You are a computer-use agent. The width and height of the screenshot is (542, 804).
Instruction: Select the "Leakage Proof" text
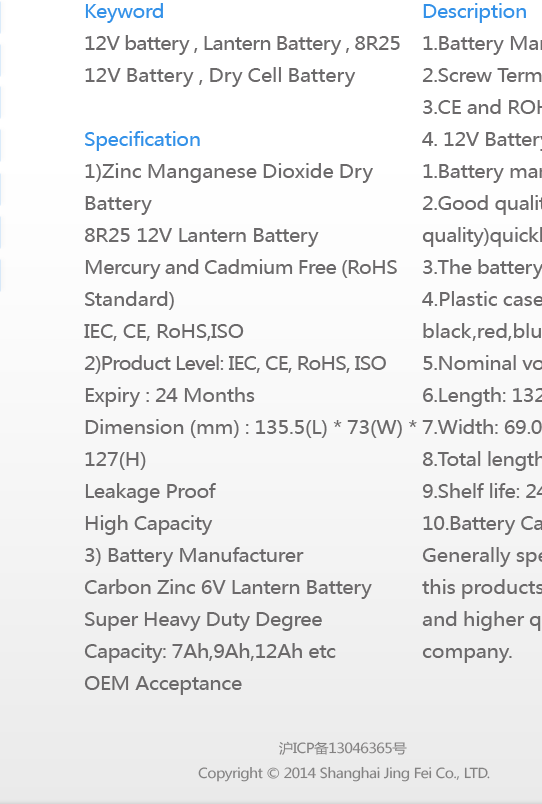click(150, 492)
